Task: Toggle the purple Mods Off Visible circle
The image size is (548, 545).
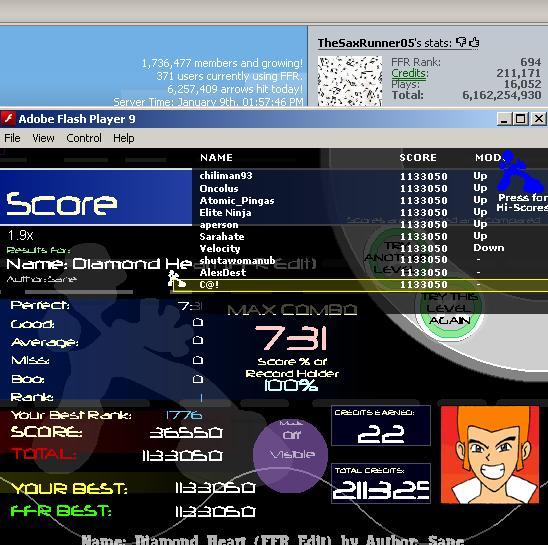Action: click(290, 455)
